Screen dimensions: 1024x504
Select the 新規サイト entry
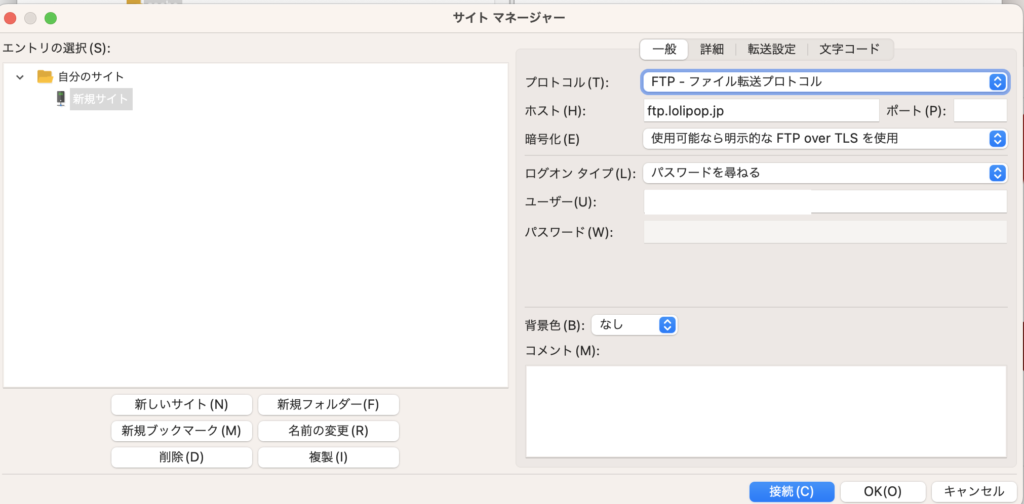[x=100, y=99]
